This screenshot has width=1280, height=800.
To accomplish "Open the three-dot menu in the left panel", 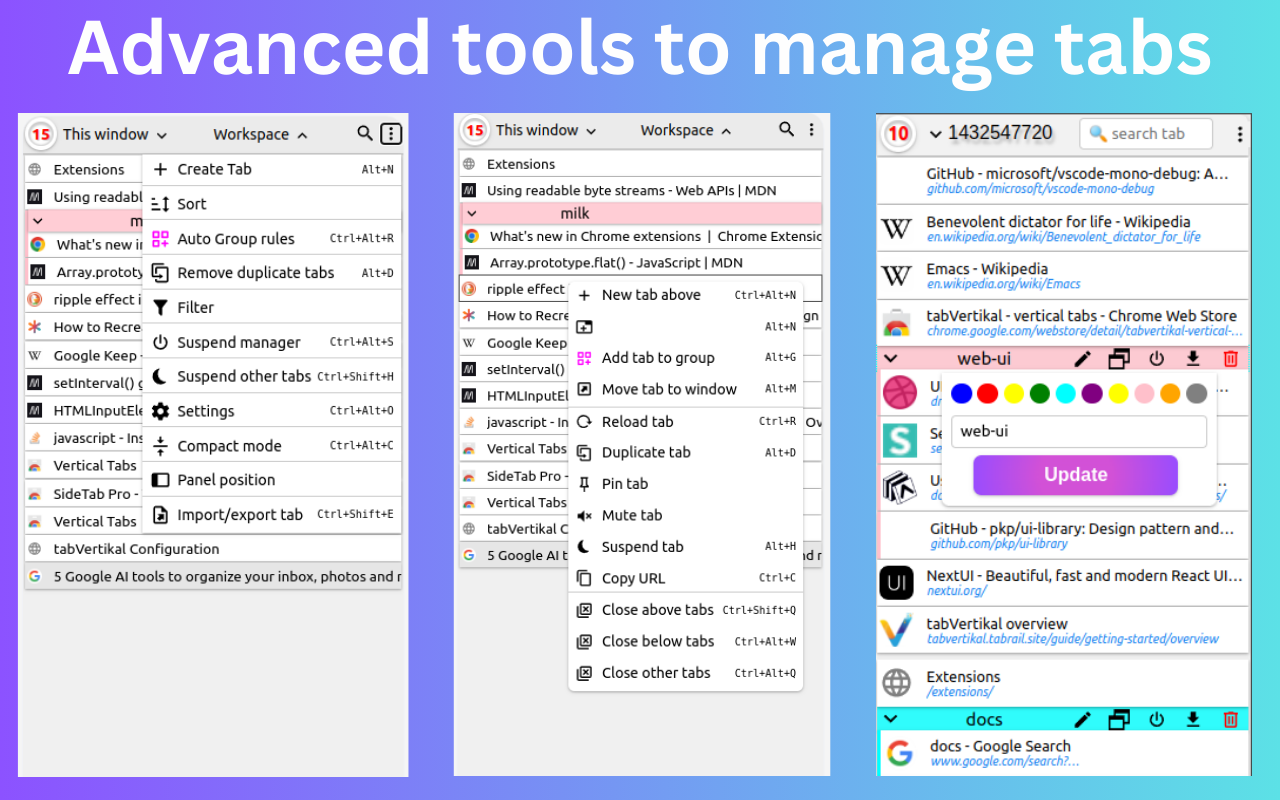I will tap(391, 133).
